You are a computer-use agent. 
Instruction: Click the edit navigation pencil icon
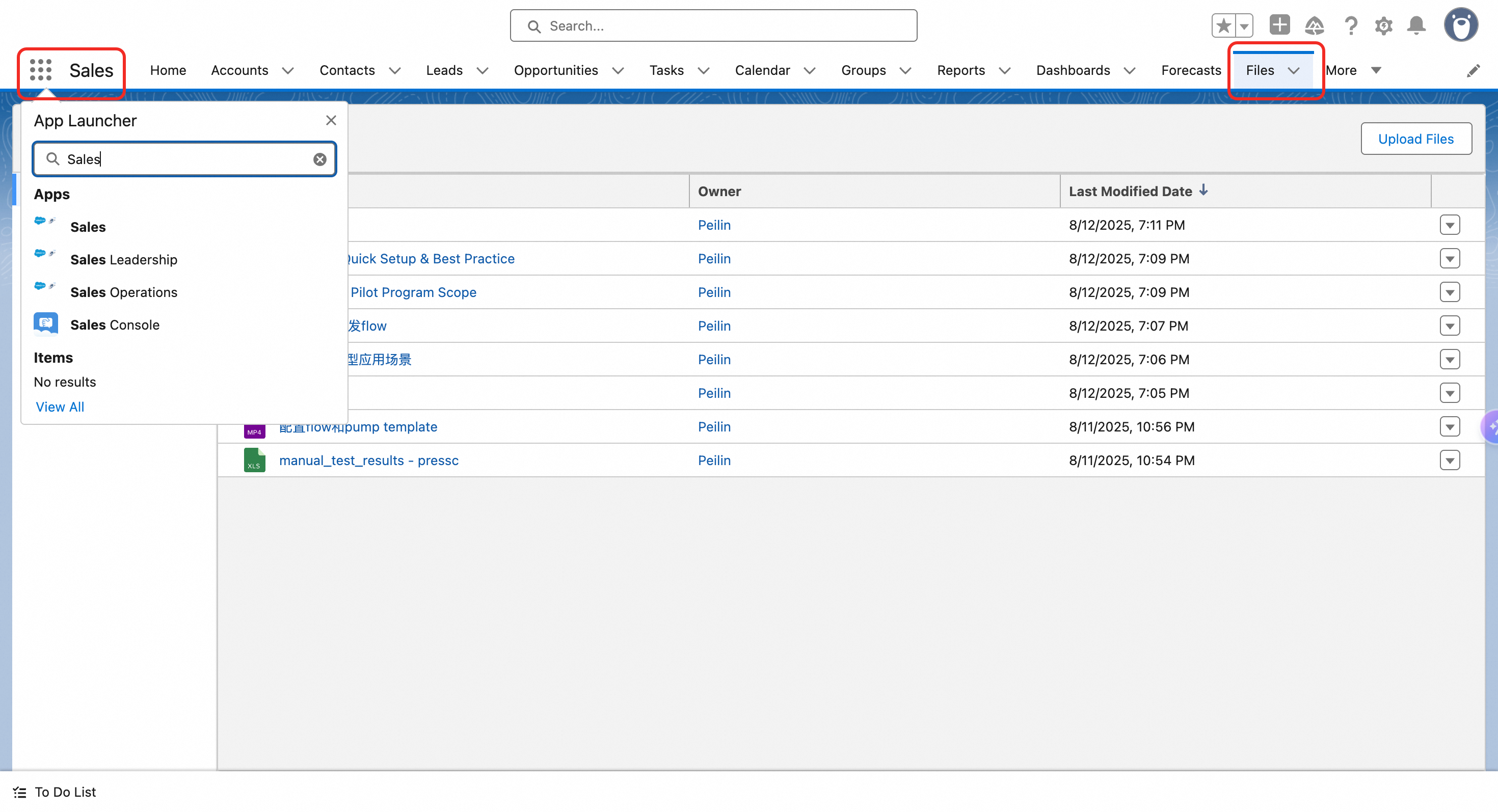tap(1473, 70)
